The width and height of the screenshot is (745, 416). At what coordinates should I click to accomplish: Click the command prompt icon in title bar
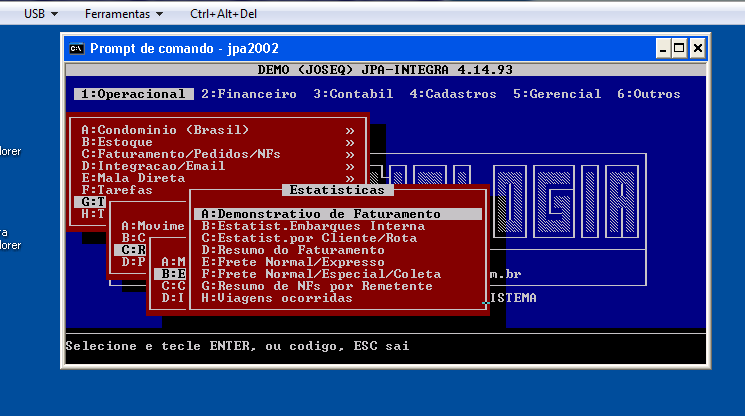(76, 48)
